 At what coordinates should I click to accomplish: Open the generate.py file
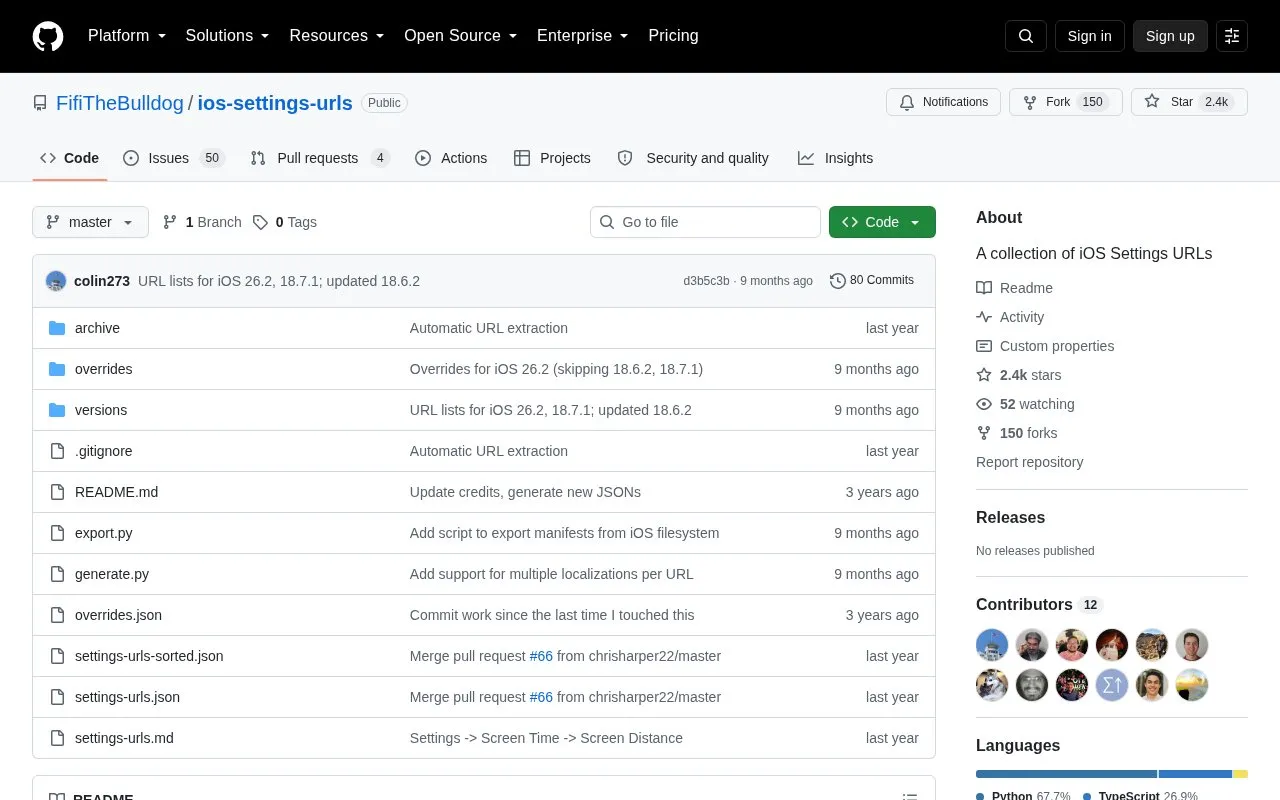[x=112, y=574]
